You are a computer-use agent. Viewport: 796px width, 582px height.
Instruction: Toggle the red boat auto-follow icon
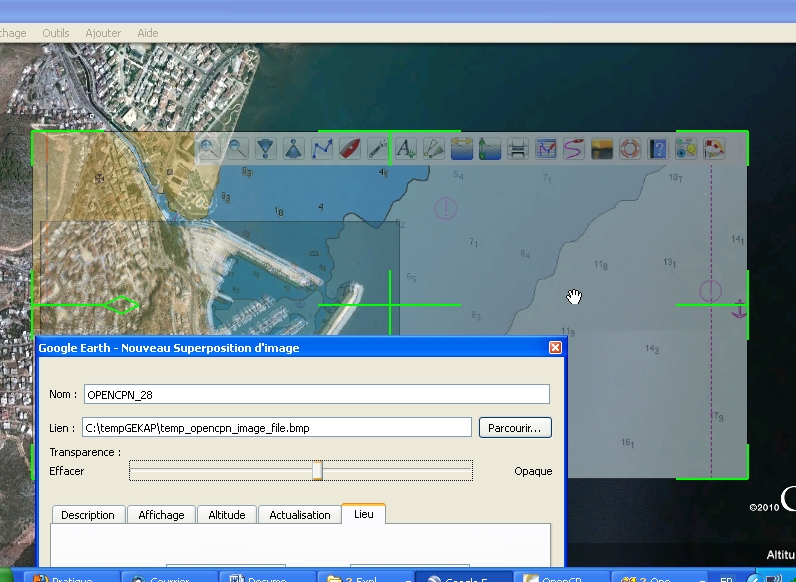[x=350, y=149]
